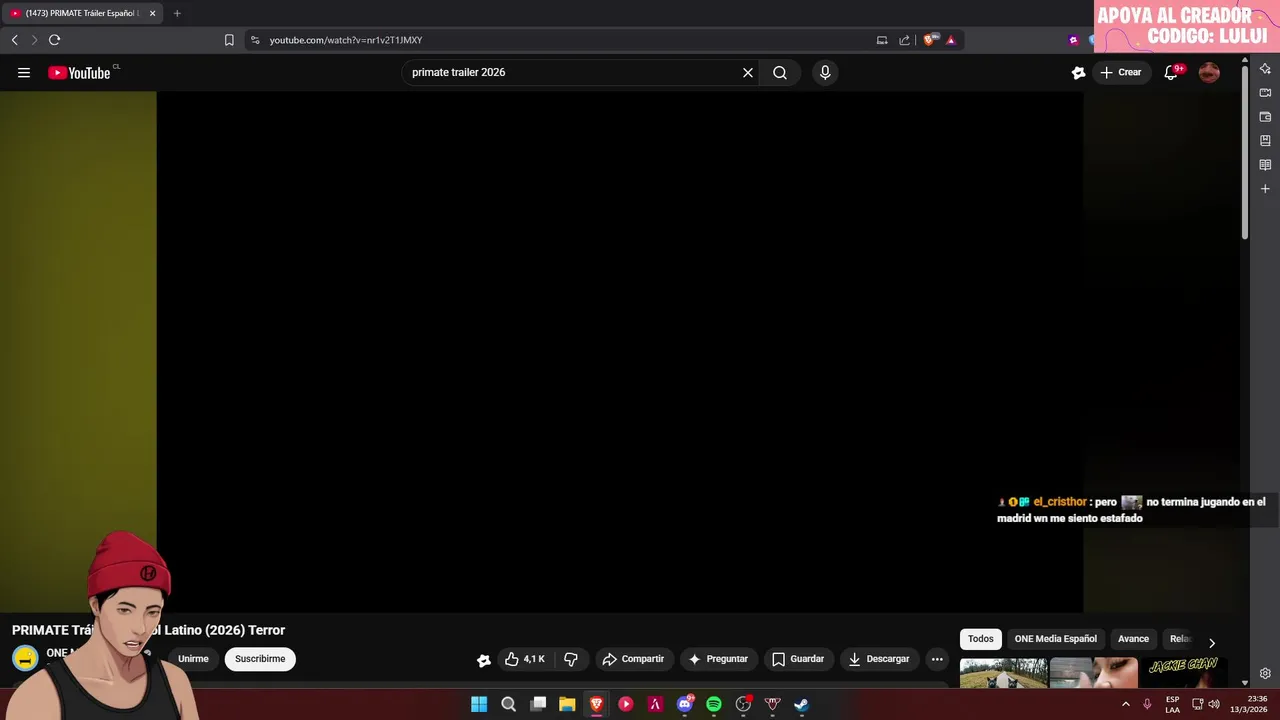
Task: Open the cast/install icon in address bar
Action: point(882,40)
